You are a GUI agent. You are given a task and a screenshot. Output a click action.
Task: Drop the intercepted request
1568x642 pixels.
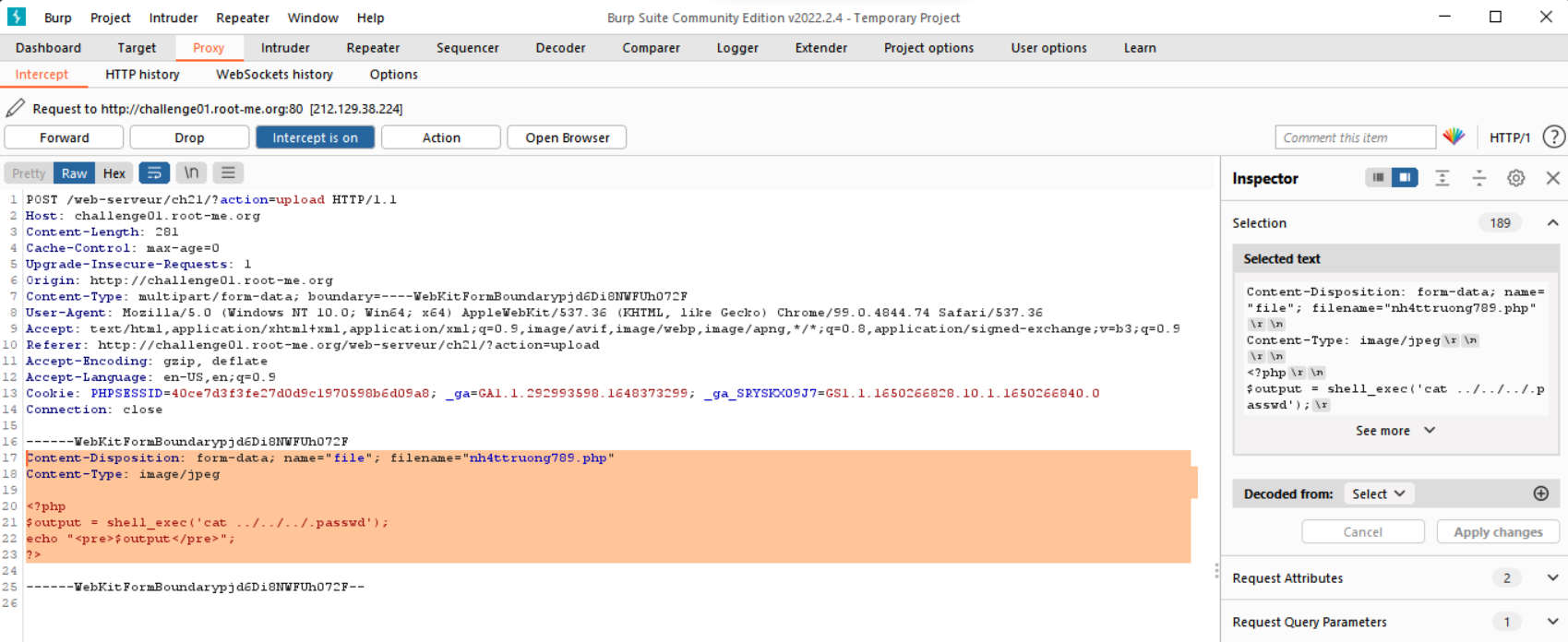tap(189, 137)
